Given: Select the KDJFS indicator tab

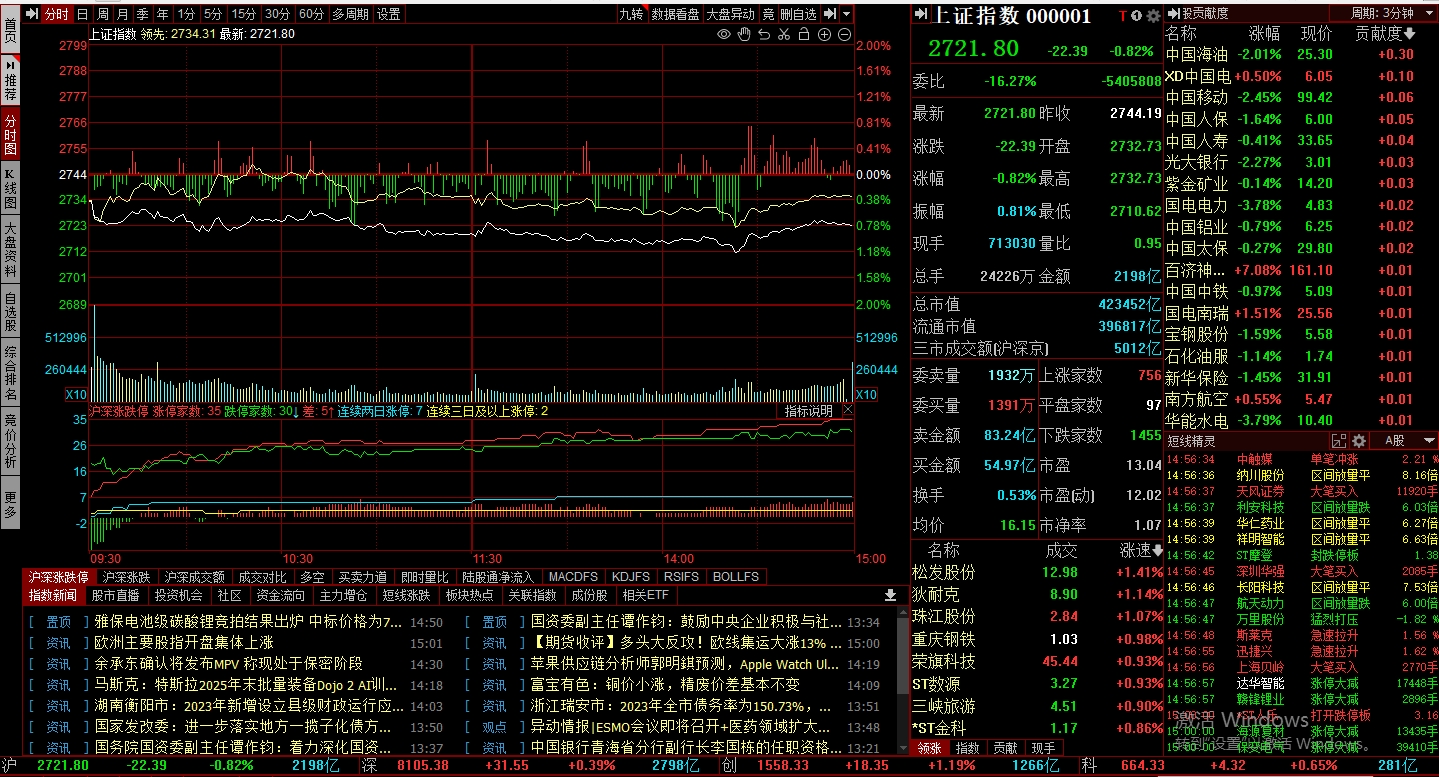Looking at the screenshot, I should click(630, 577).
